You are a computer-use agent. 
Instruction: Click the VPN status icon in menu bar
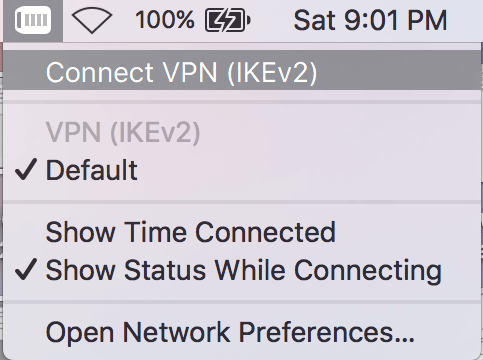33,20
